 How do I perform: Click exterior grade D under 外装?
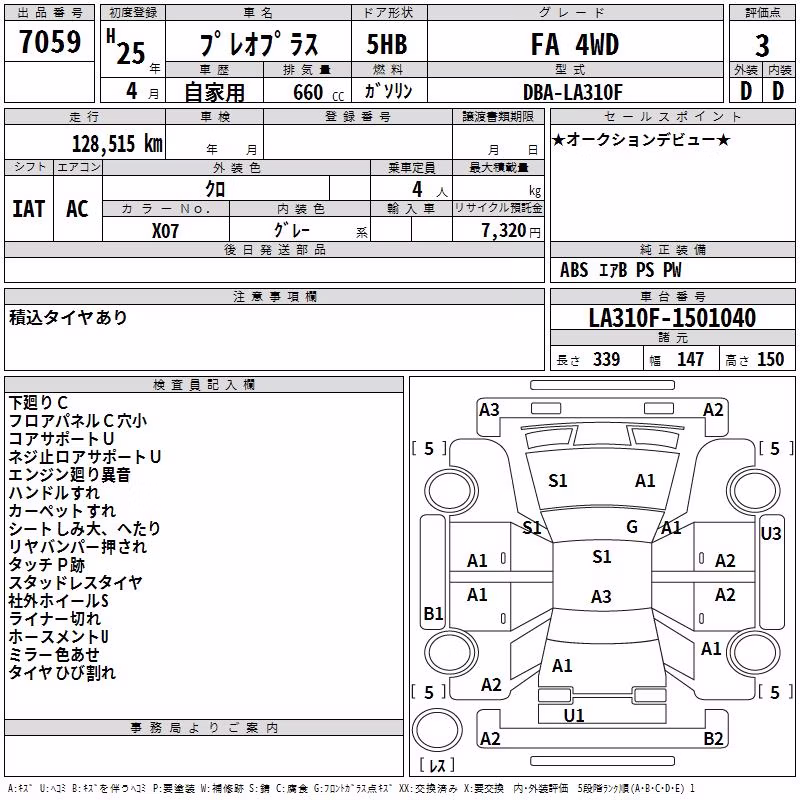[746, 91]
